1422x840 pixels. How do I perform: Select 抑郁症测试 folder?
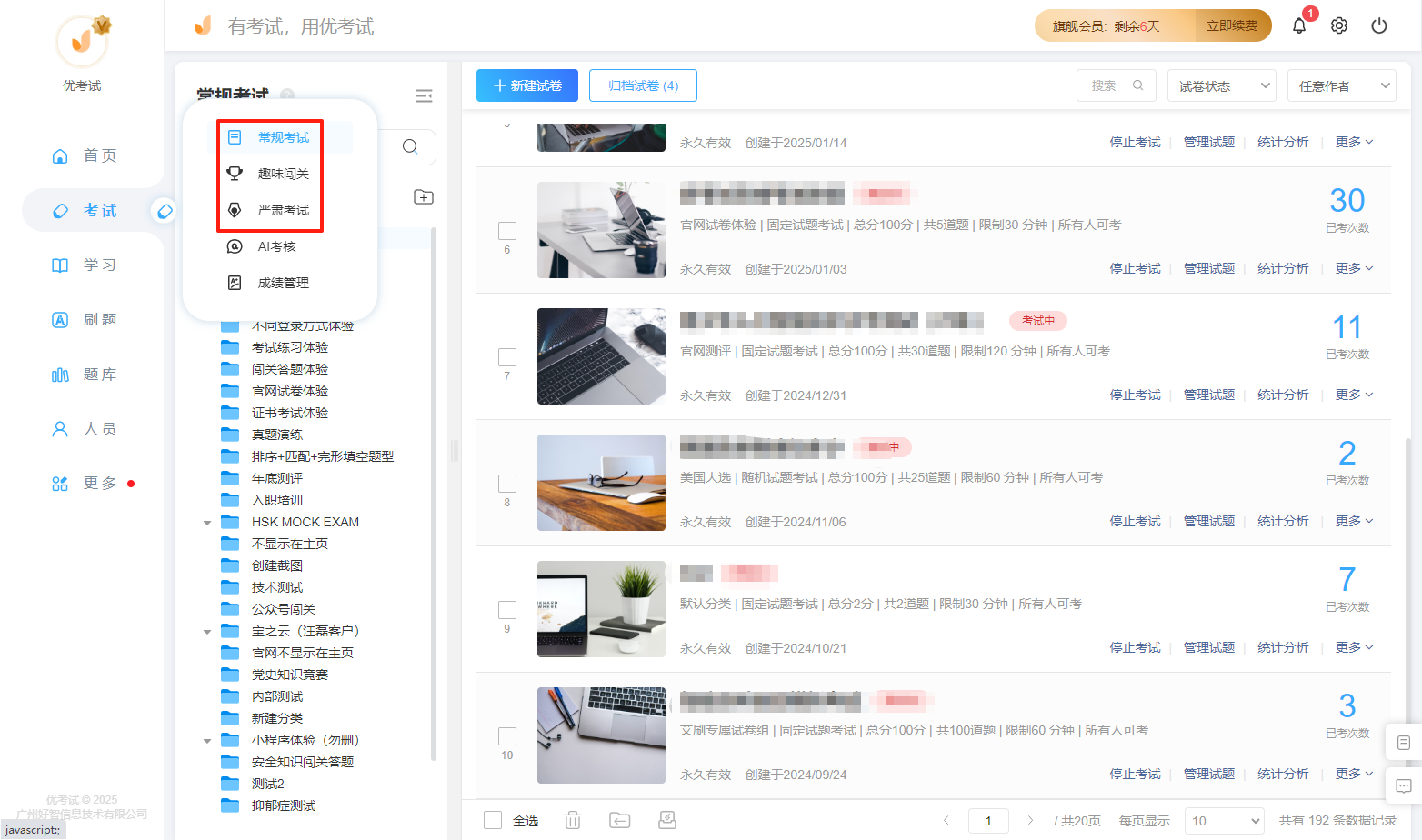[x=283, y=805]
